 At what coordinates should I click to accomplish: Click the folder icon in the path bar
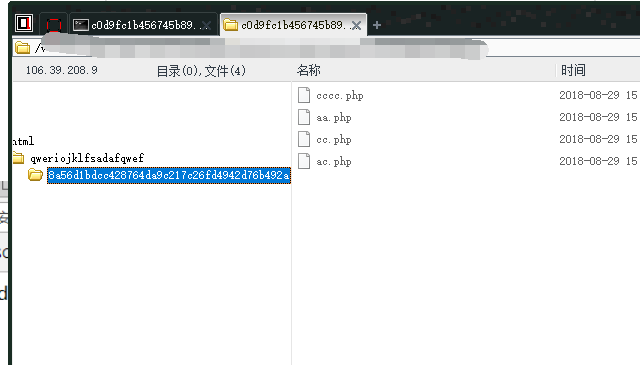[22, 48]
